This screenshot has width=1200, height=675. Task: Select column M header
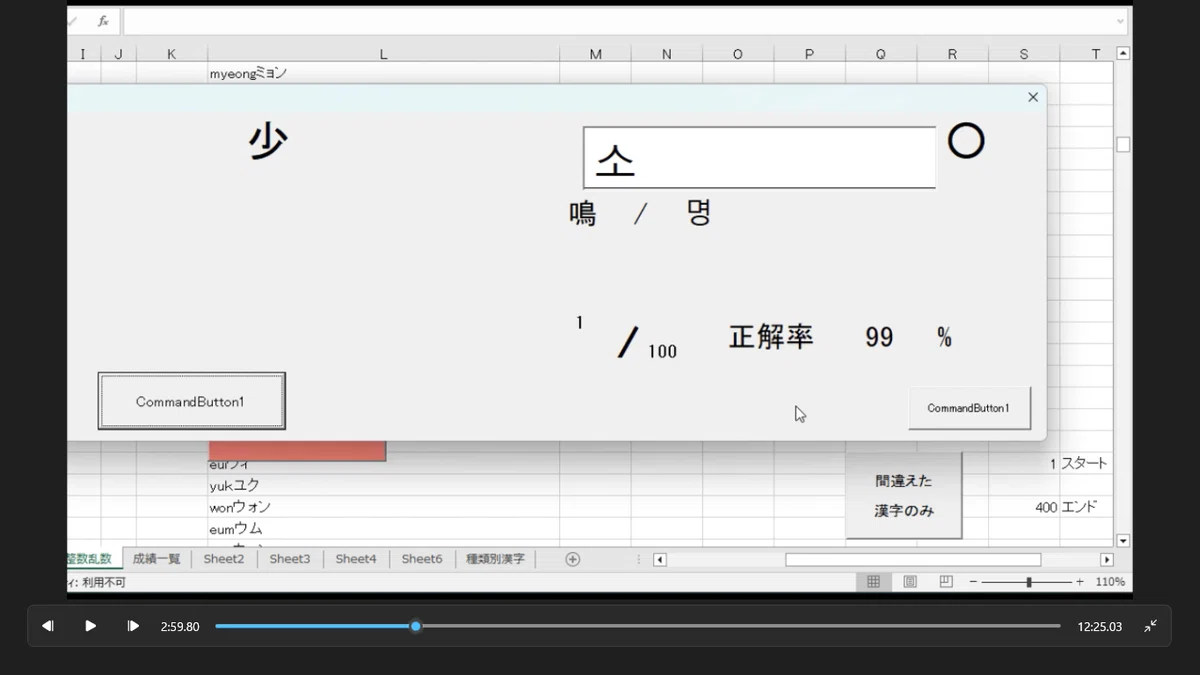pyautogui.click(x=595, y=54)
